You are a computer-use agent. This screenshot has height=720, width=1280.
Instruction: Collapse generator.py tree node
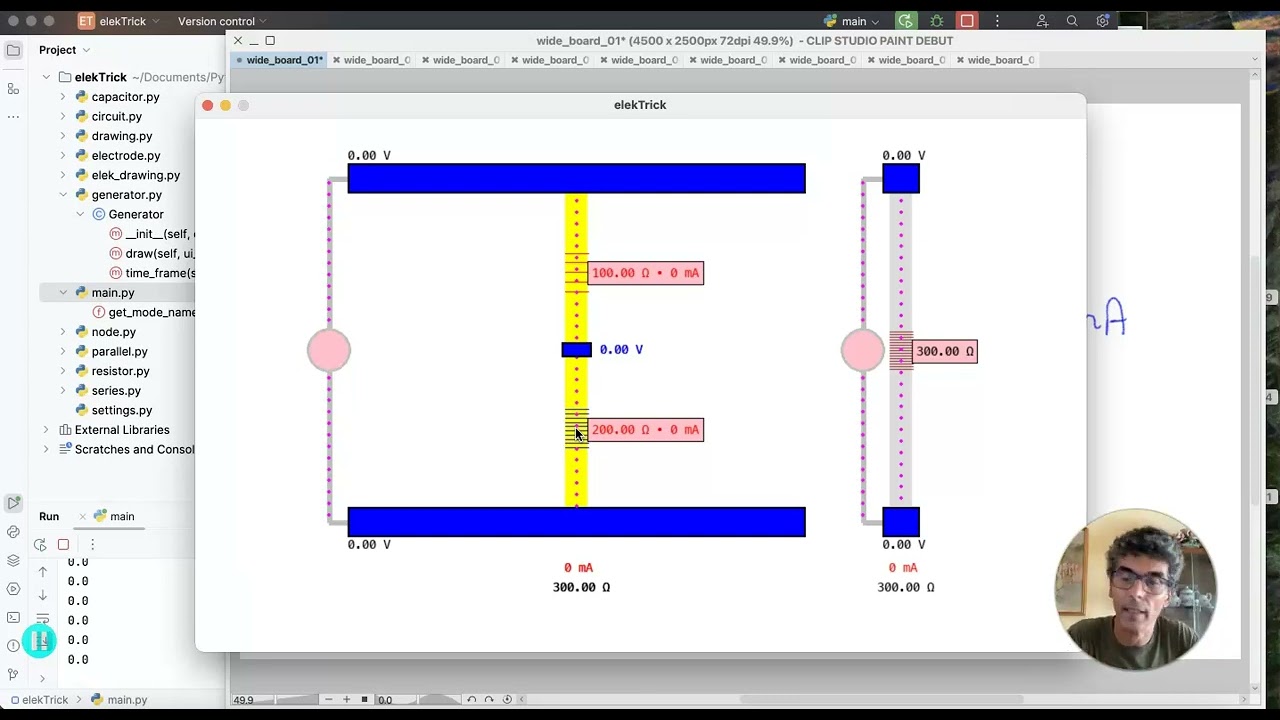pos(63,195)
